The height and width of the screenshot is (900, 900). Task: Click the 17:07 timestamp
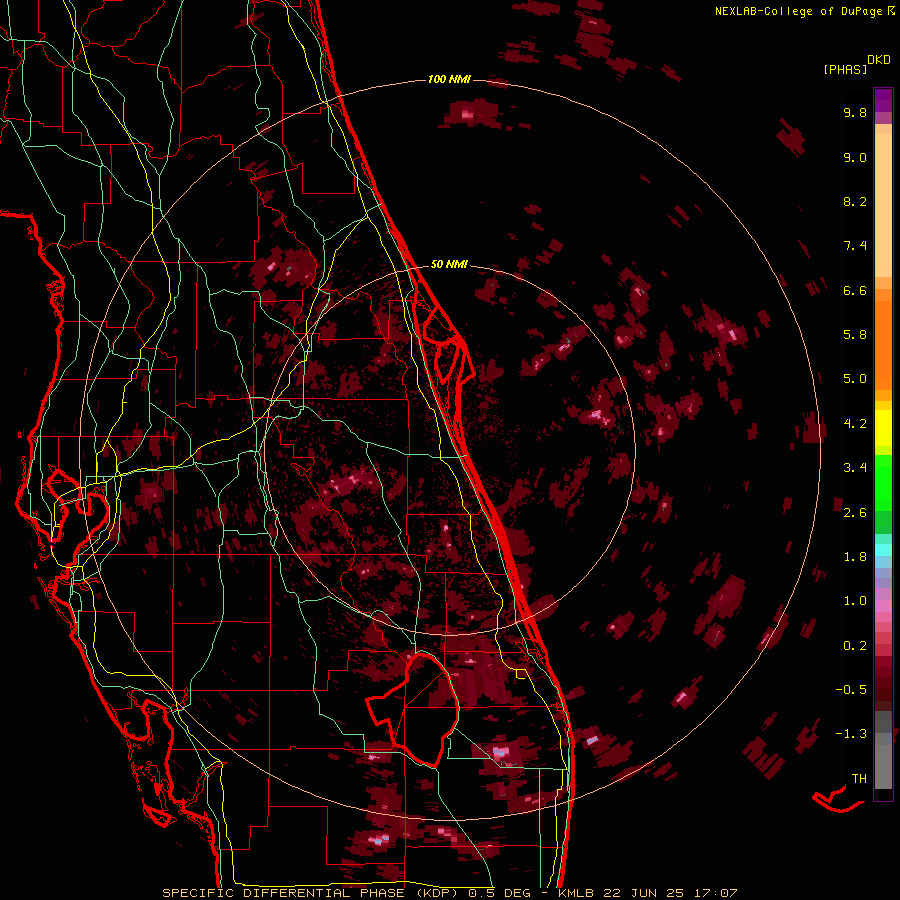pos(715,893)
